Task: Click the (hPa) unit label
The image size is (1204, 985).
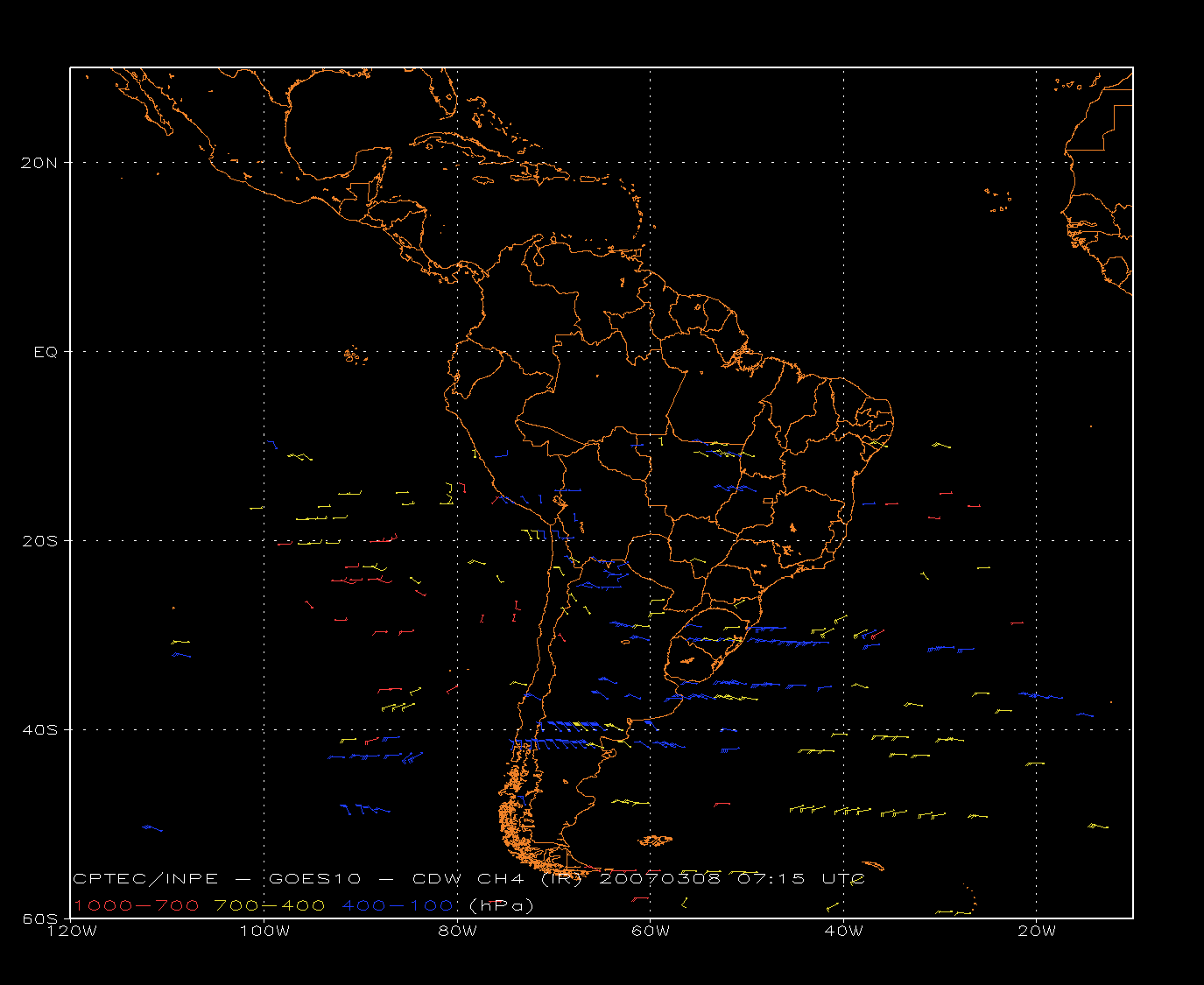Action: coord(502,905)
